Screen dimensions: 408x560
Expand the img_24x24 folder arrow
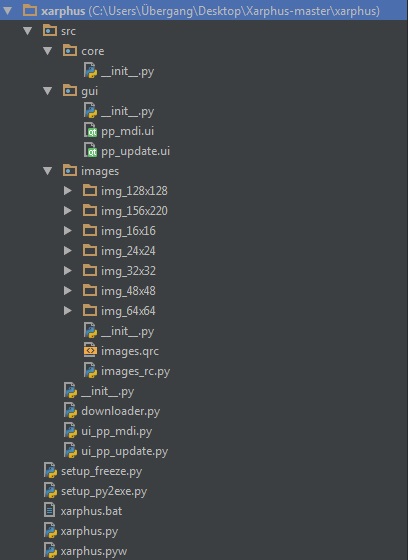click(x=67, y=251)
